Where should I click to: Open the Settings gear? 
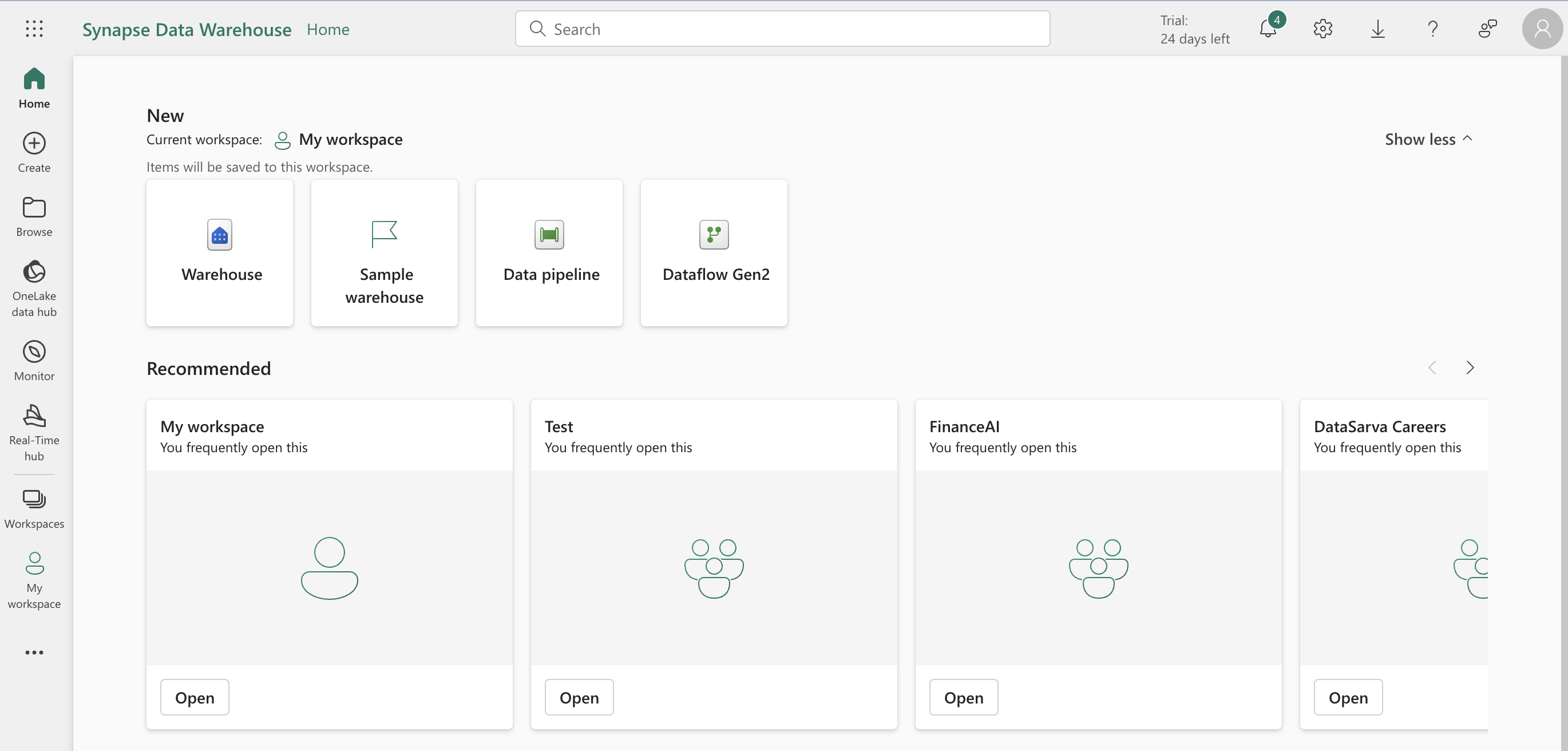coord(1322,29)
